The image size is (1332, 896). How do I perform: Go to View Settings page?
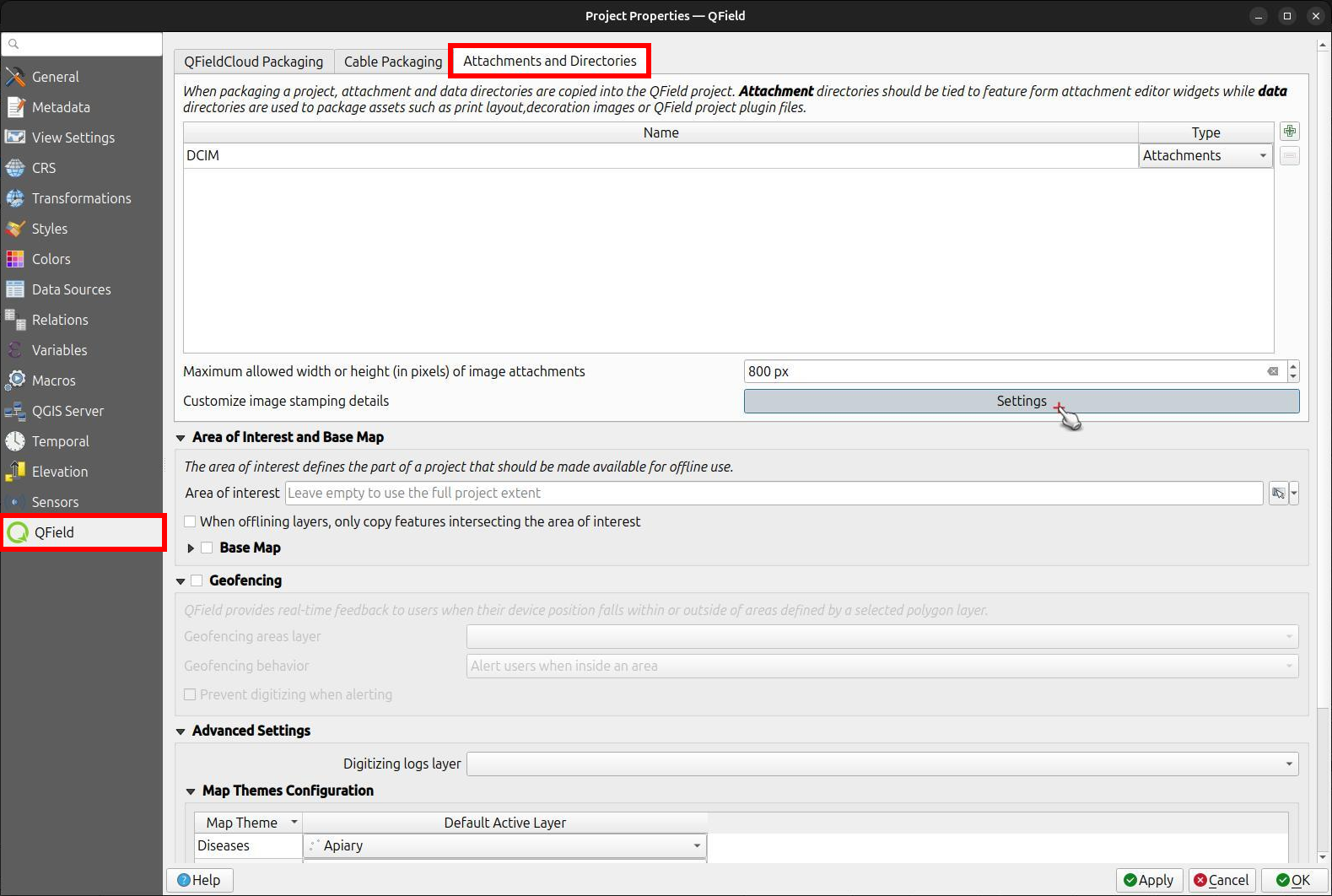click(x=81, y=138)
